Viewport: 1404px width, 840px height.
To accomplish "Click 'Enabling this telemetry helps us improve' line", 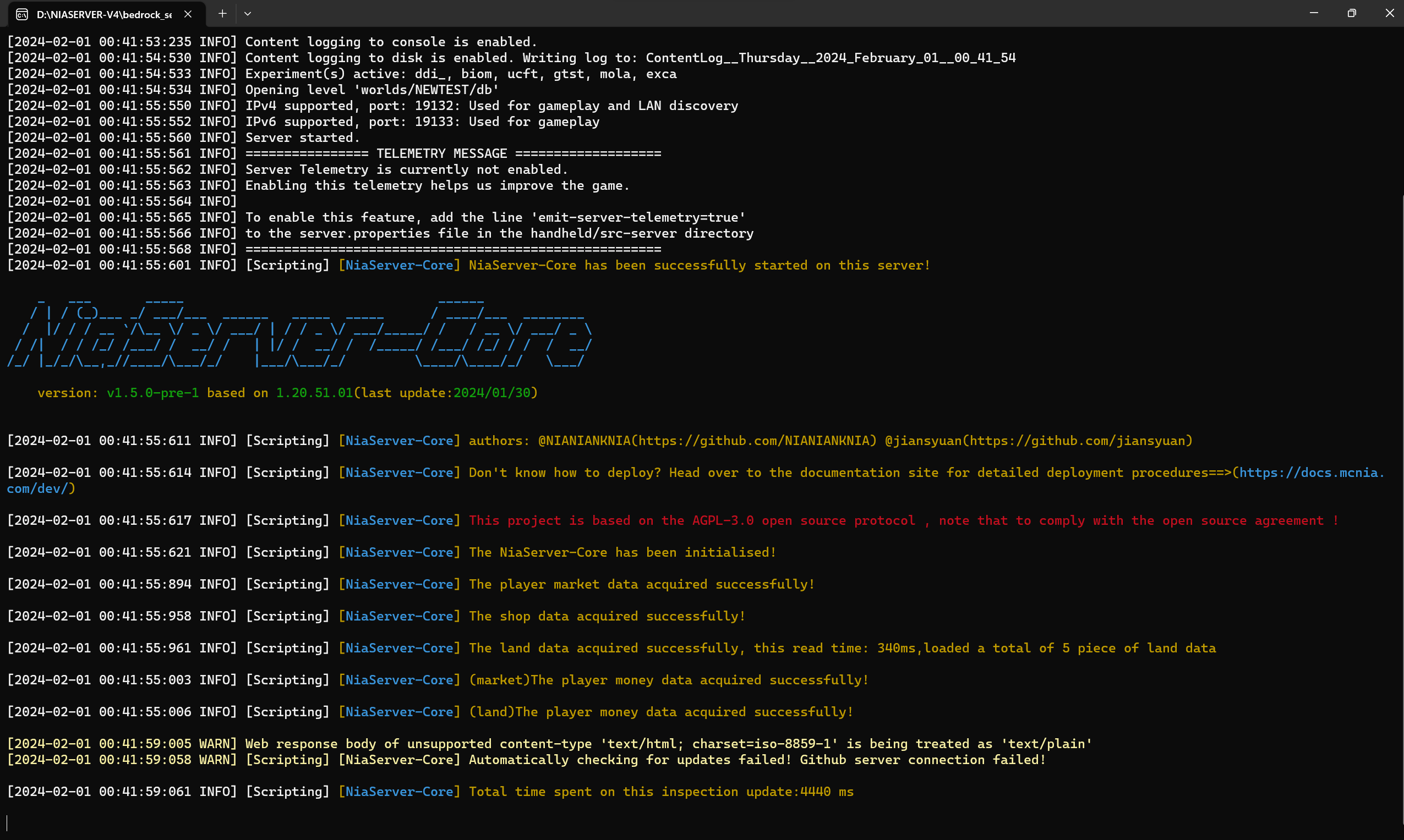I will click(318, 186).
